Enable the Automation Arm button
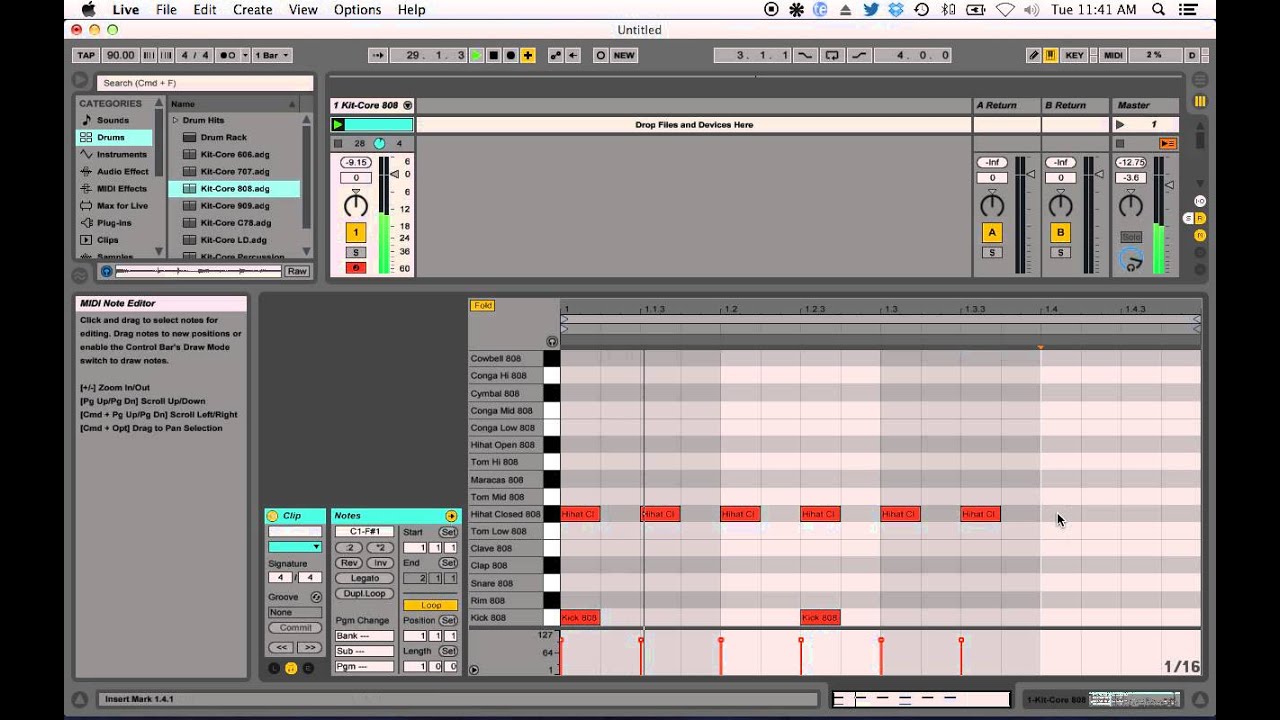This screenshot has width=1280, height=720. click(556, 55)
